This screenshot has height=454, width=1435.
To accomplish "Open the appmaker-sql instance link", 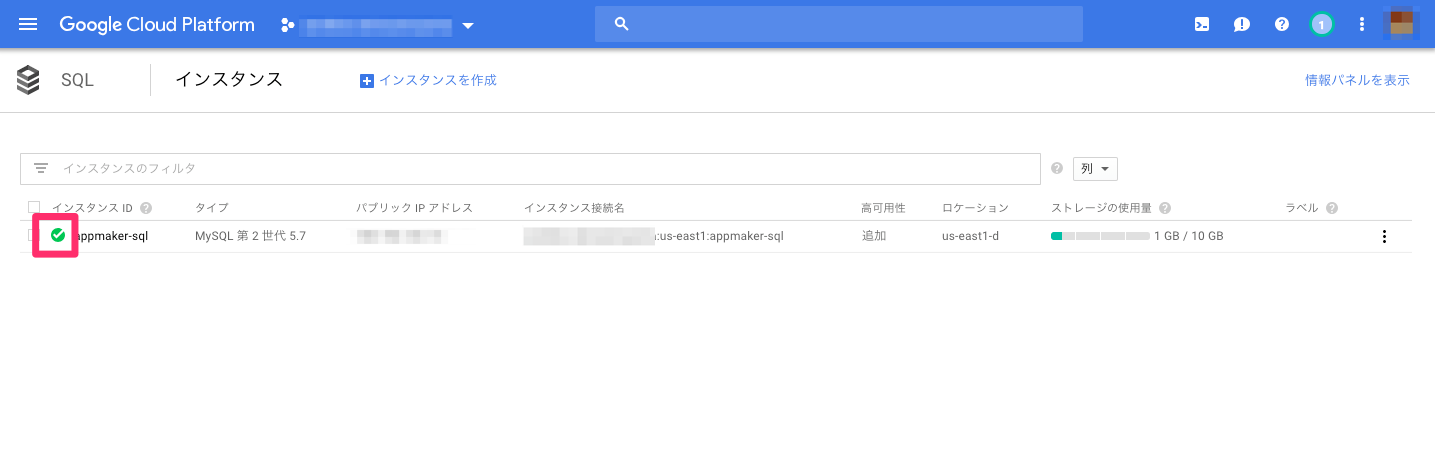I will (x=112, y=236).
